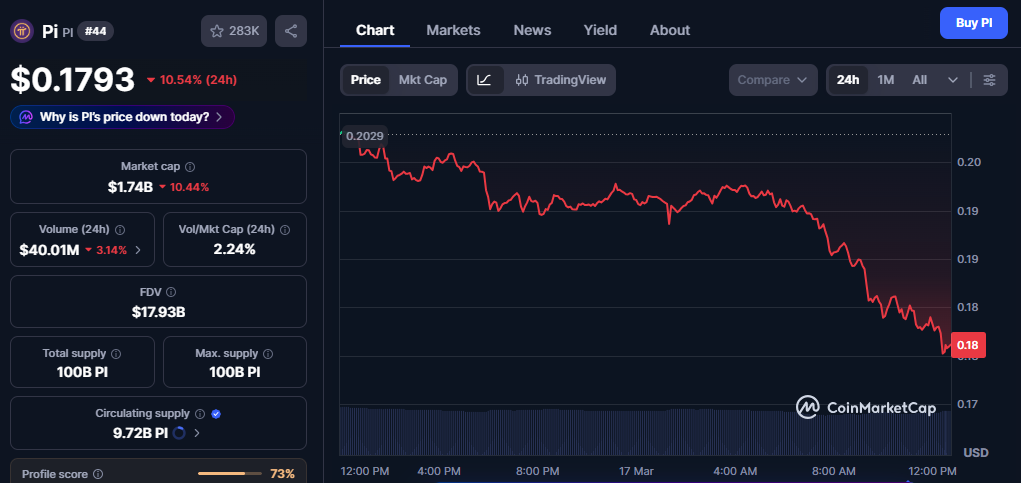1021x483 pixels.
Task: Click the Market cap info icon
Action: (x=190, y=167)
